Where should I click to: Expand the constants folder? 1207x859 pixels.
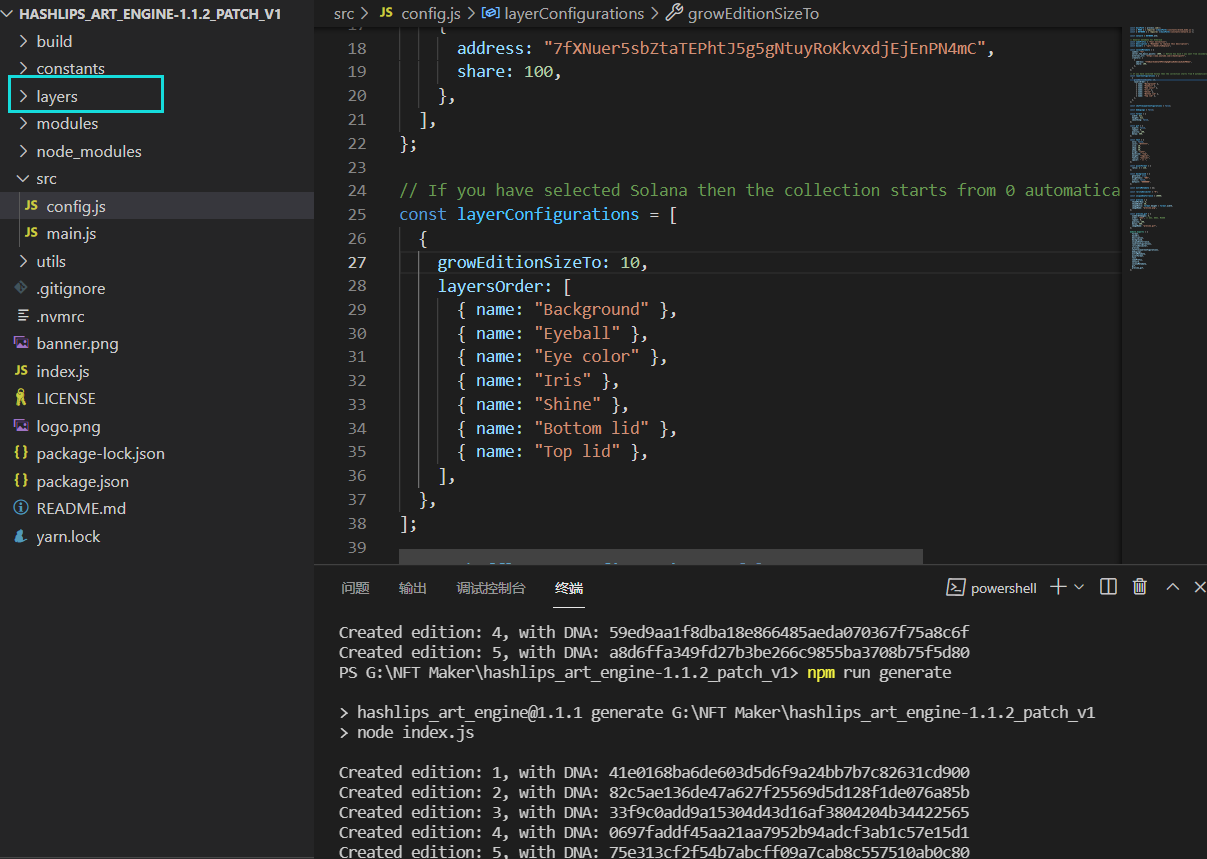pyautogui.click(x=70, y=69)
